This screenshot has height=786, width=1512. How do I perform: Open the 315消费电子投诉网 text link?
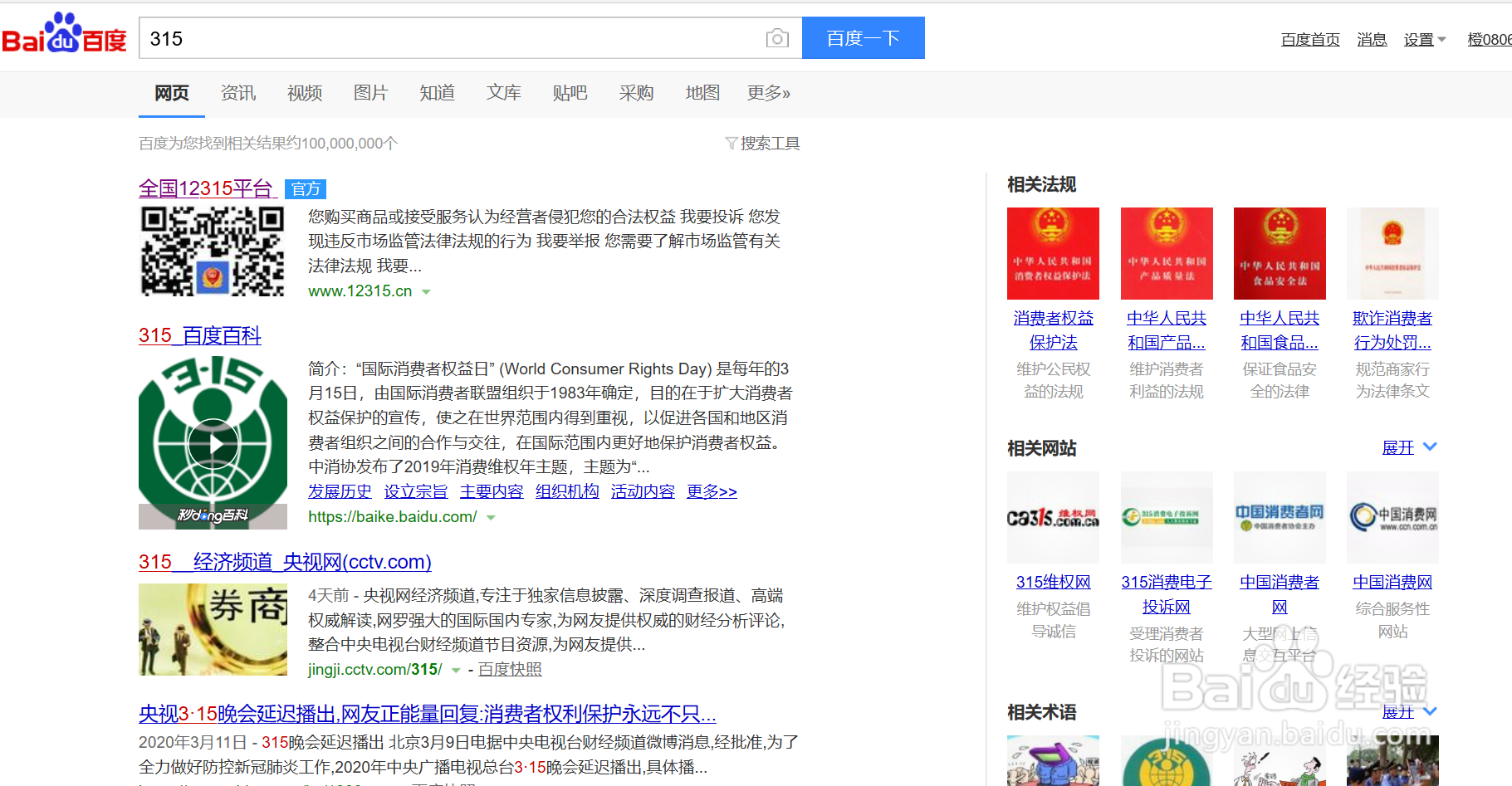(x=1167, y=594)
